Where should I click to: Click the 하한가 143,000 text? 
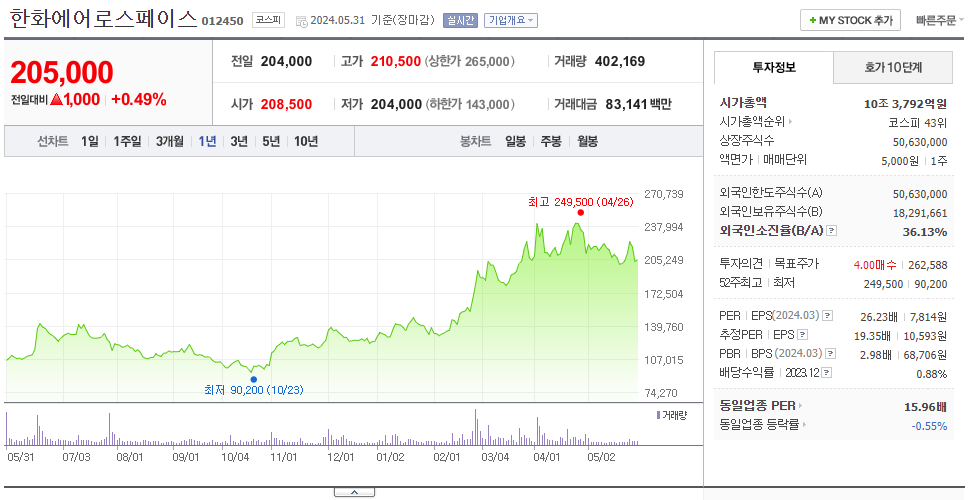tap(470, 104)
